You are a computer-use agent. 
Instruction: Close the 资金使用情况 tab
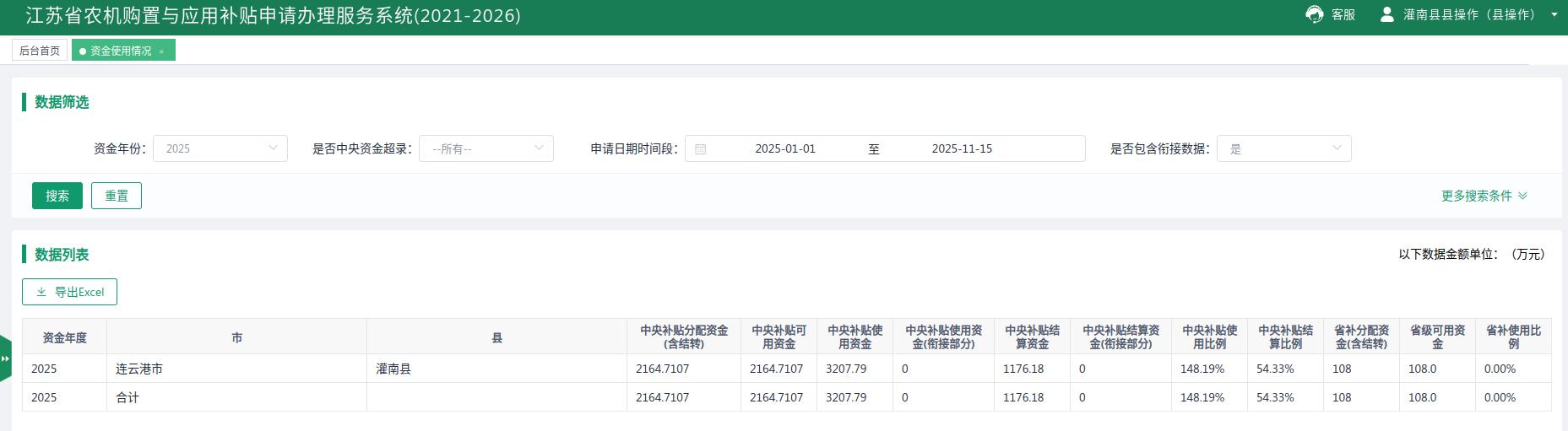161,51
